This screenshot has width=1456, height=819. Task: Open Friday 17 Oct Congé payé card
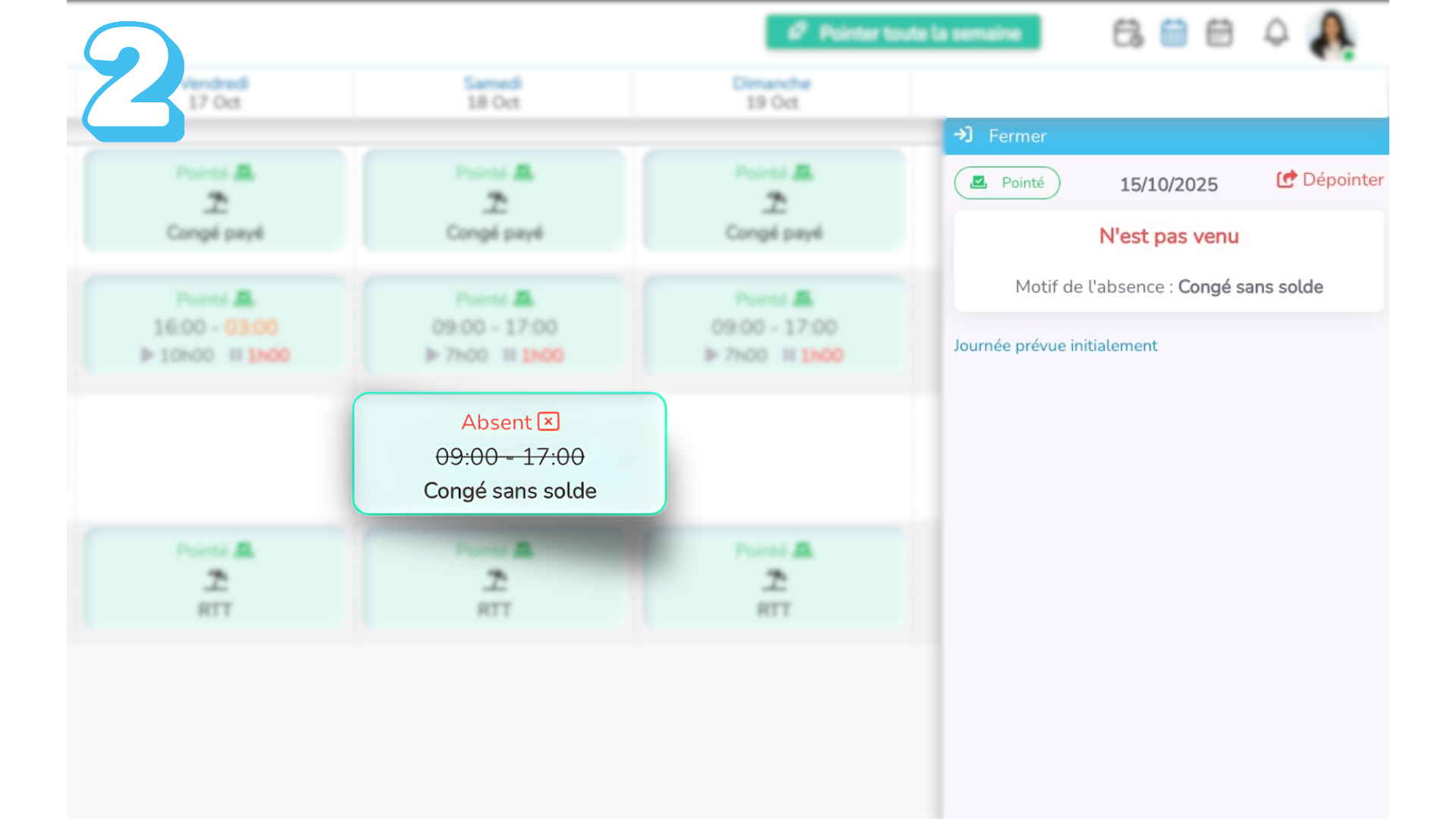coord(215,201)
